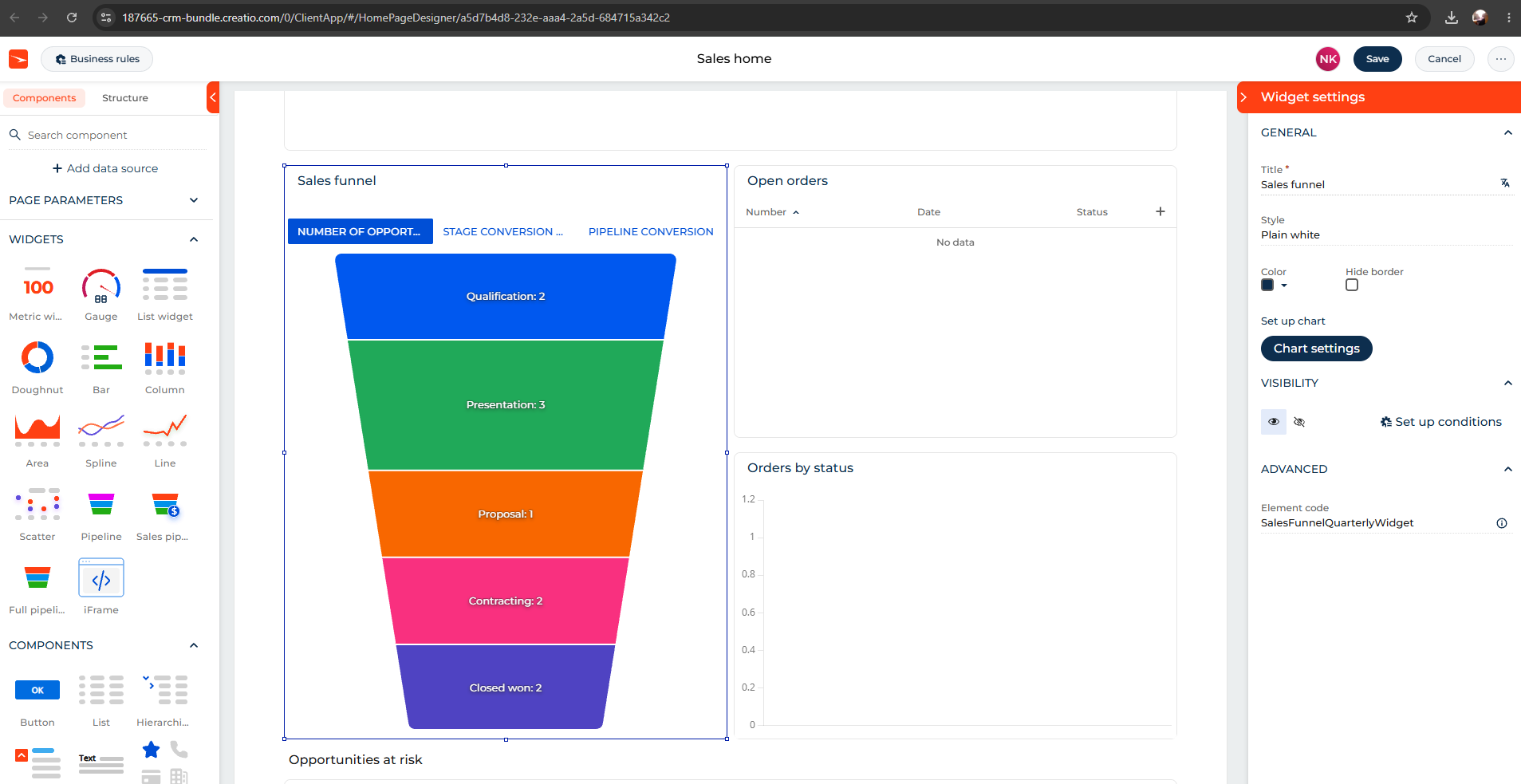Open the Style dropdown showing Plain white
This screenshot has height=784, width=1521.
[x=1386, y=235]
